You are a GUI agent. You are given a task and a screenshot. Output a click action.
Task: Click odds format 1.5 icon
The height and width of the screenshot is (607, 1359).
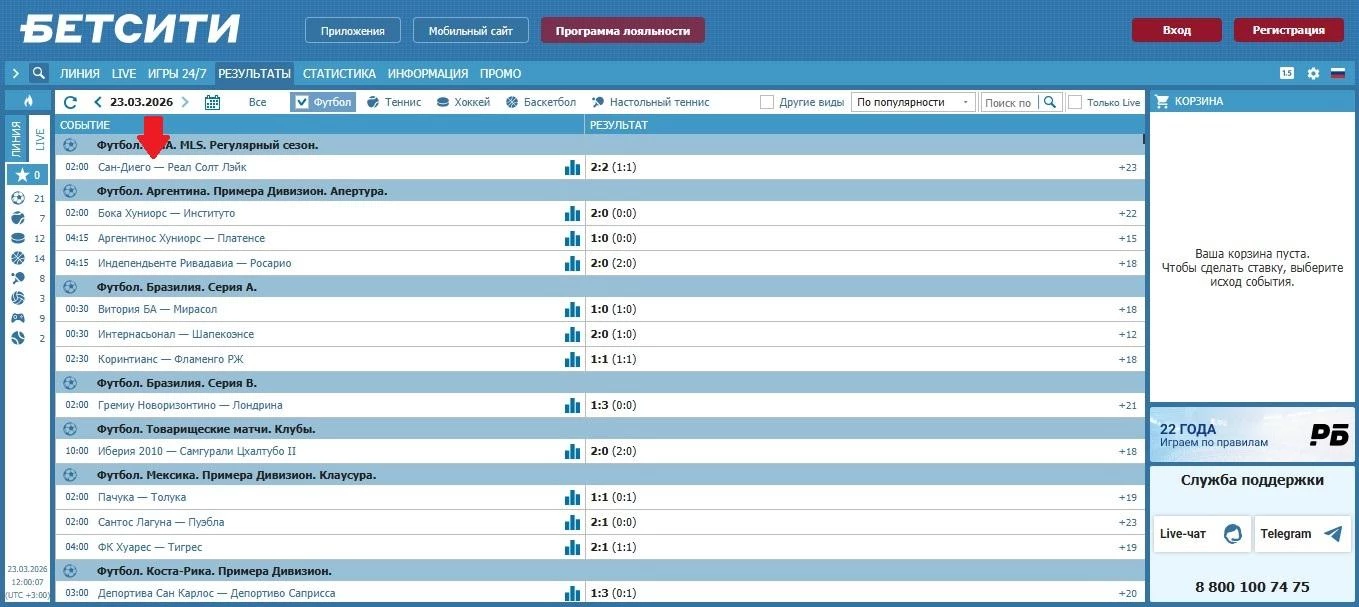pyautogui.click(x=1287, y=73)
